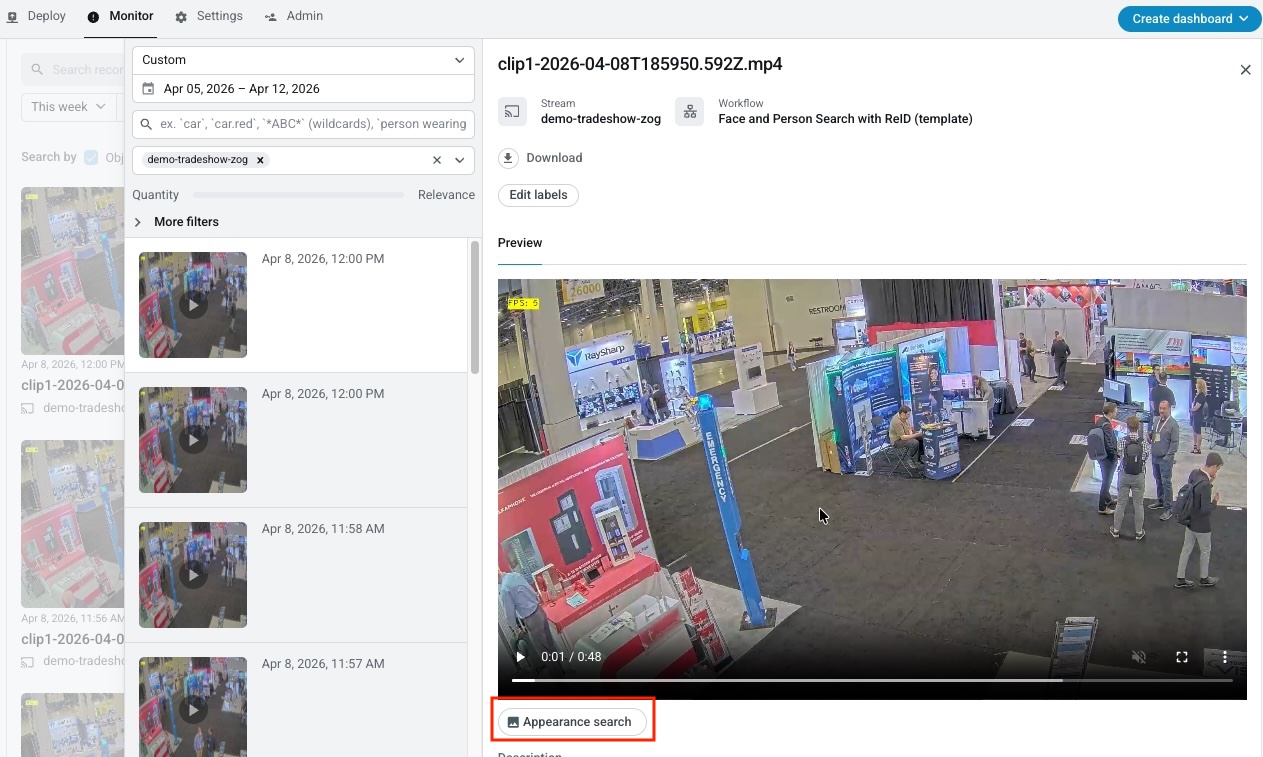Seek on the video progress bar
Viewport: 1263px width, 757px height.
click(872, 681)
